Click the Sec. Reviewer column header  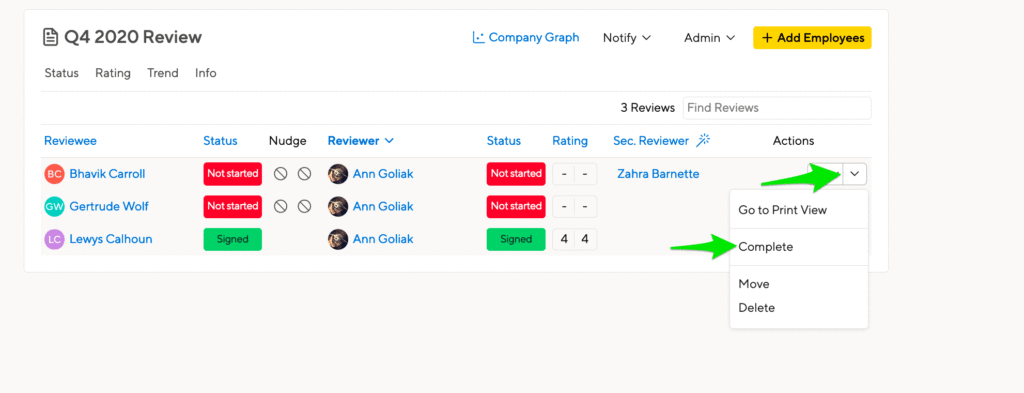[x=651, y=140]
